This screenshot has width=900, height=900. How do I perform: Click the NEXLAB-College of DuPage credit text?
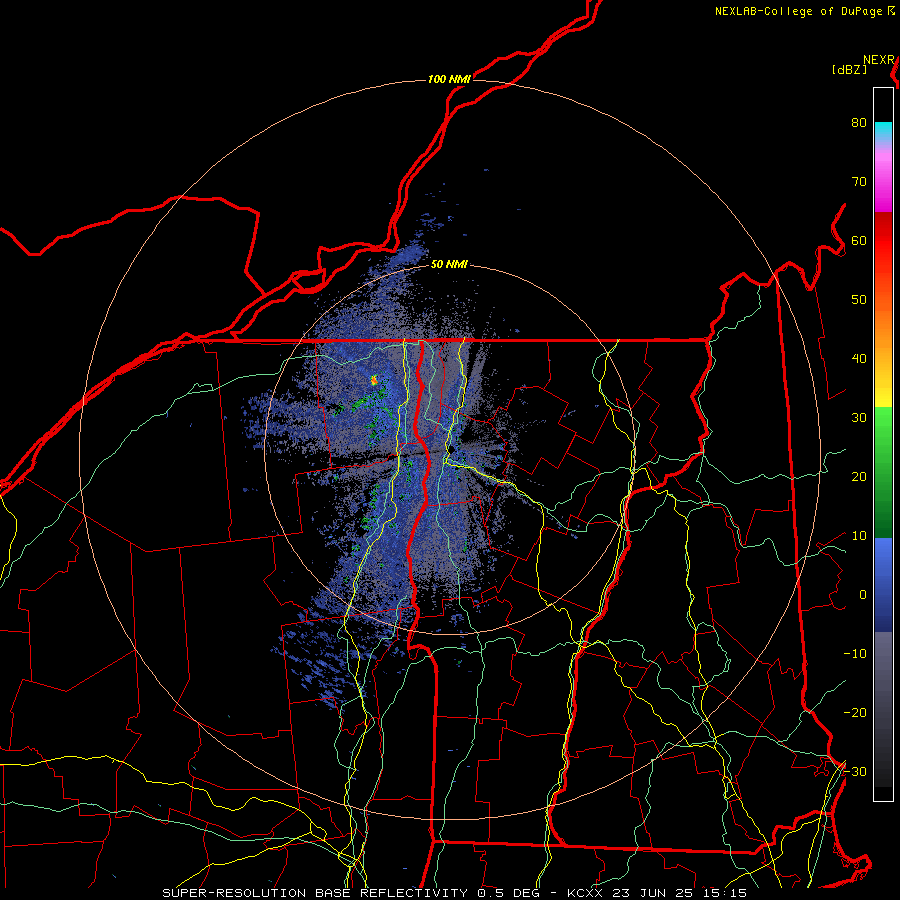800,11
